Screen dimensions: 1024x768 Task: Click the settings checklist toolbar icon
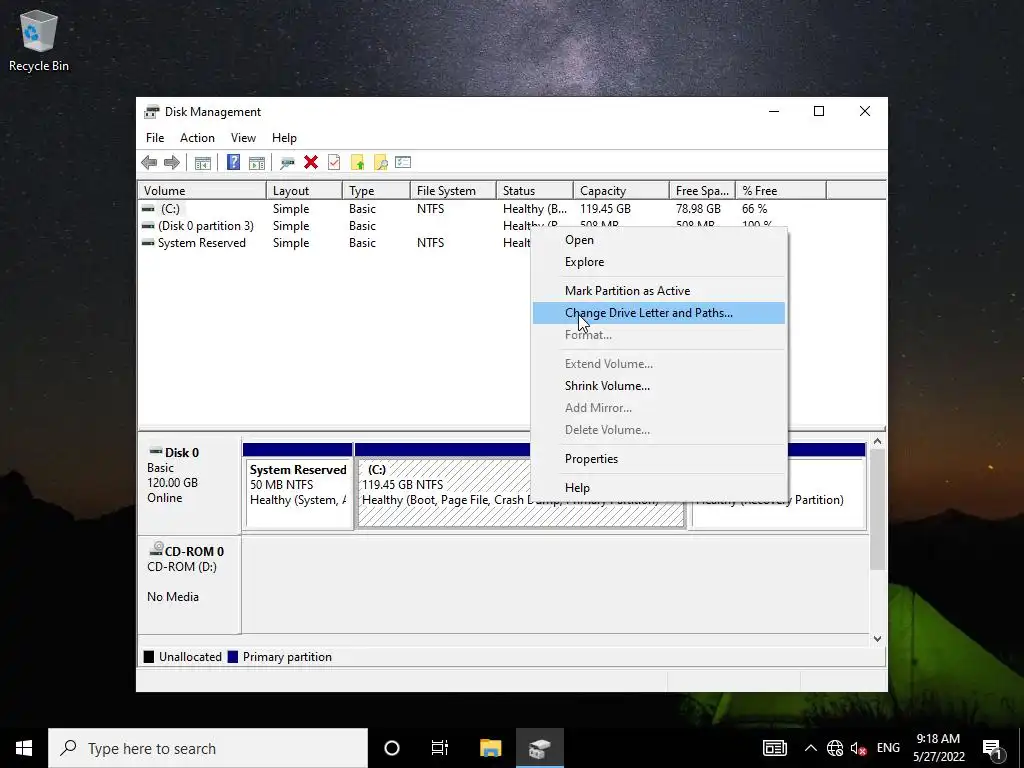pyautogui.click(x=403, y=163)
